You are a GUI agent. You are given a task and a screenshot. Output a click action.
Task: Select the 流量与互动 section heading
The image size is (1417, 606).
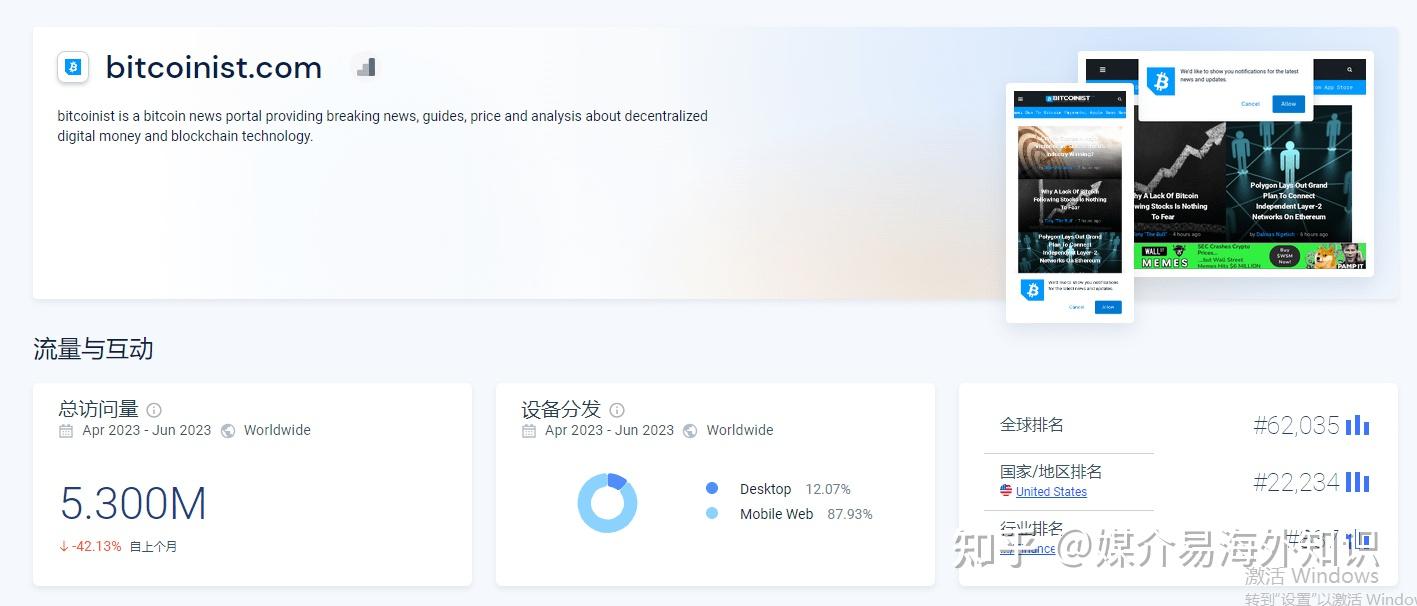point(92,348)
